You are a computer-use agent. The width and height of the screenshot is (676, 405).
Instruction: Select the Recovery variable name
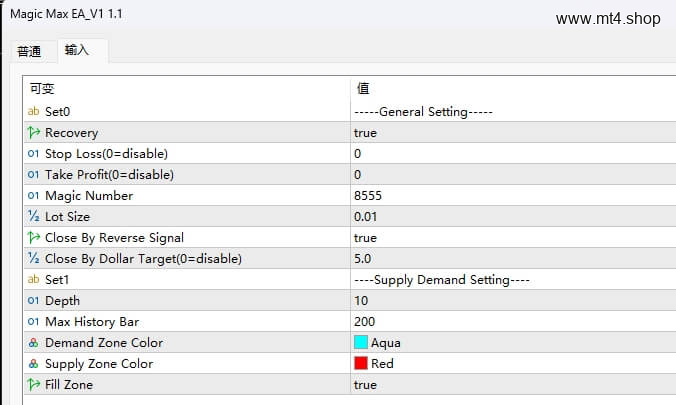(x=72, y=133)
